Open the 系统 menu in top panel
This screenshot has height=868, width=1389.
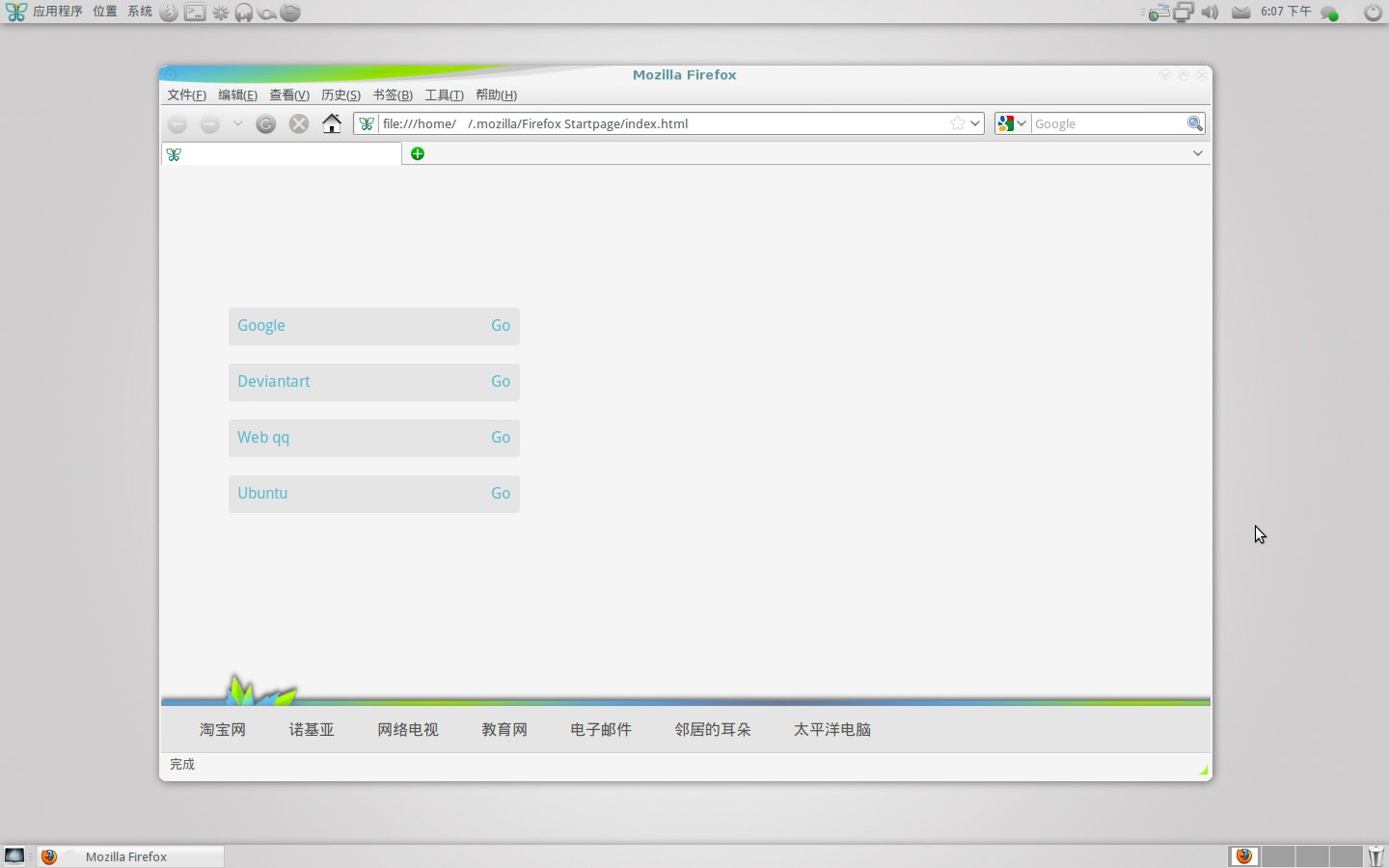[140, 12]
